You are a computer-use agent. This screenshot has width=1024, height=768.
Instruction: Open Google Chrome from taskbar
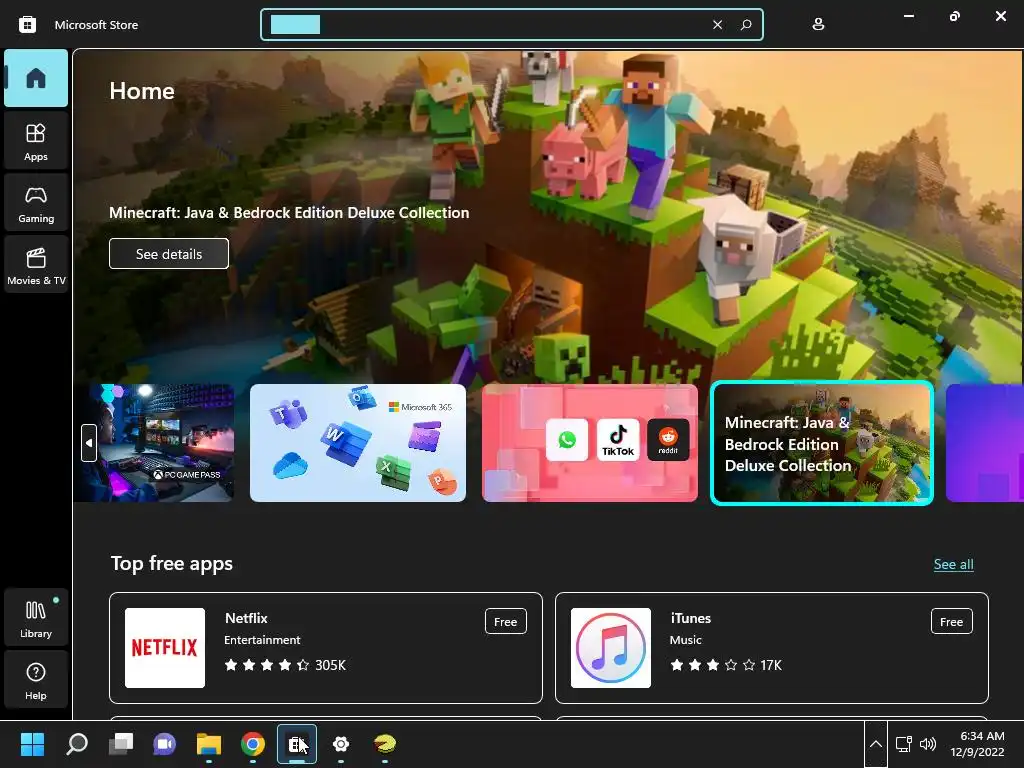click(253, 744)
